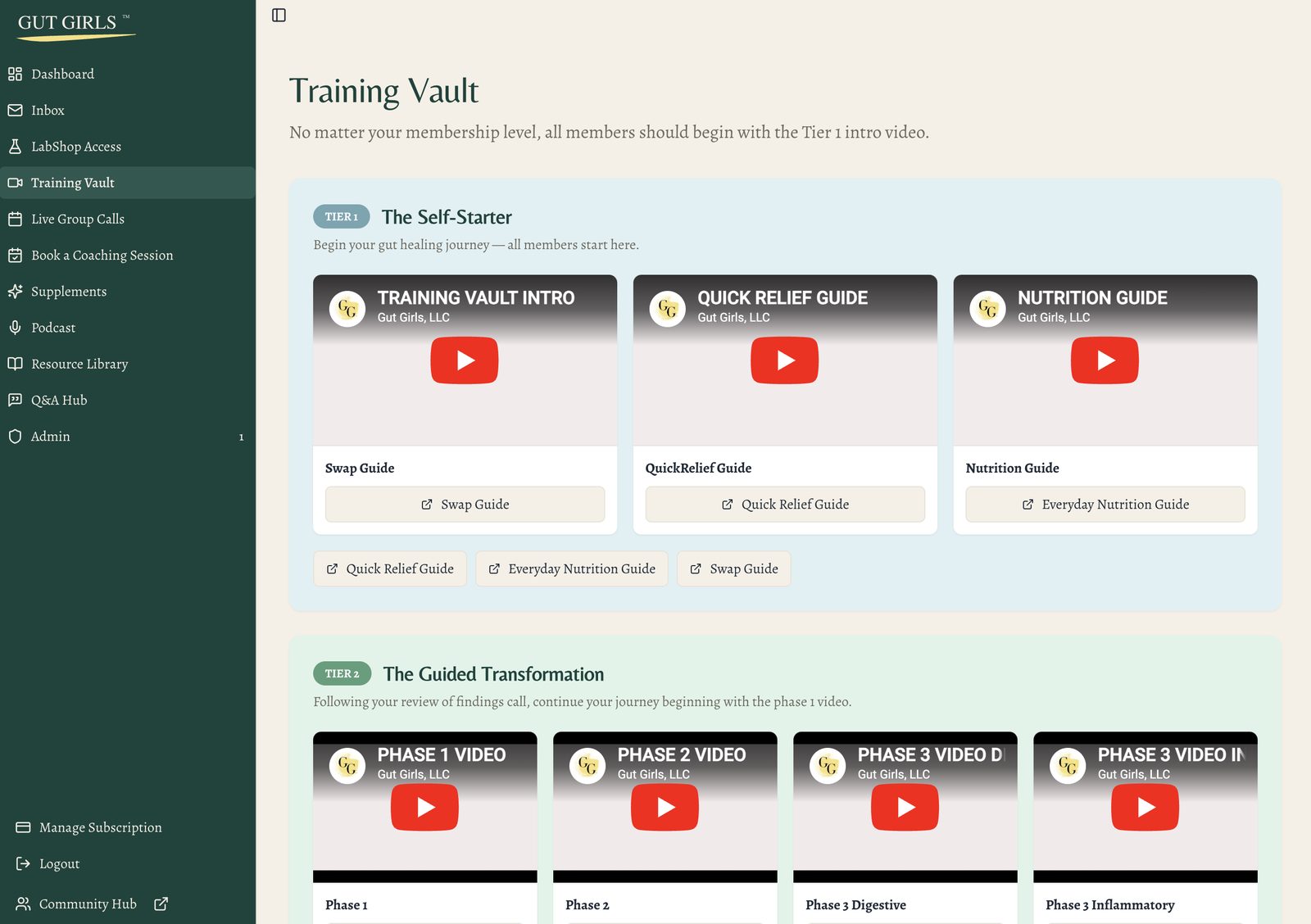This screenshot has width=1311, height=924.
Task: Click the Dashboard grid icon
Action: [x=15, y=74]
